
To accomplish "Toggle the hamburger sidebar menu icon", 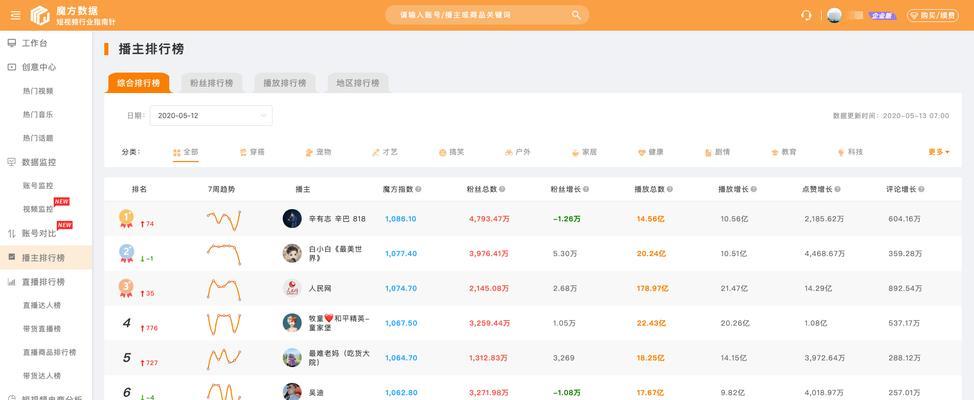I will [x=16, y=16].
